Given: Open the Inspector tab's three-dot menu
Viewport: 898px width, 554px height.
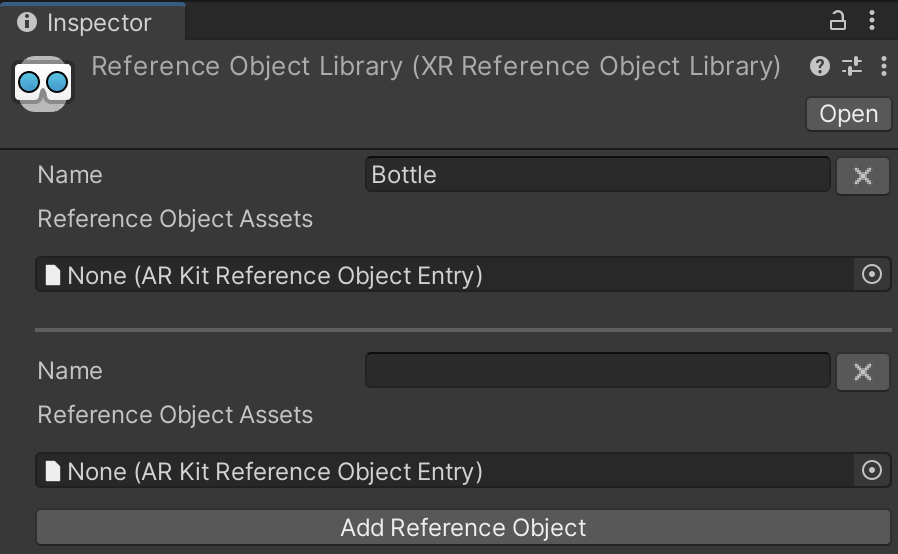Looking at the screenshot, I should point(874,20).
